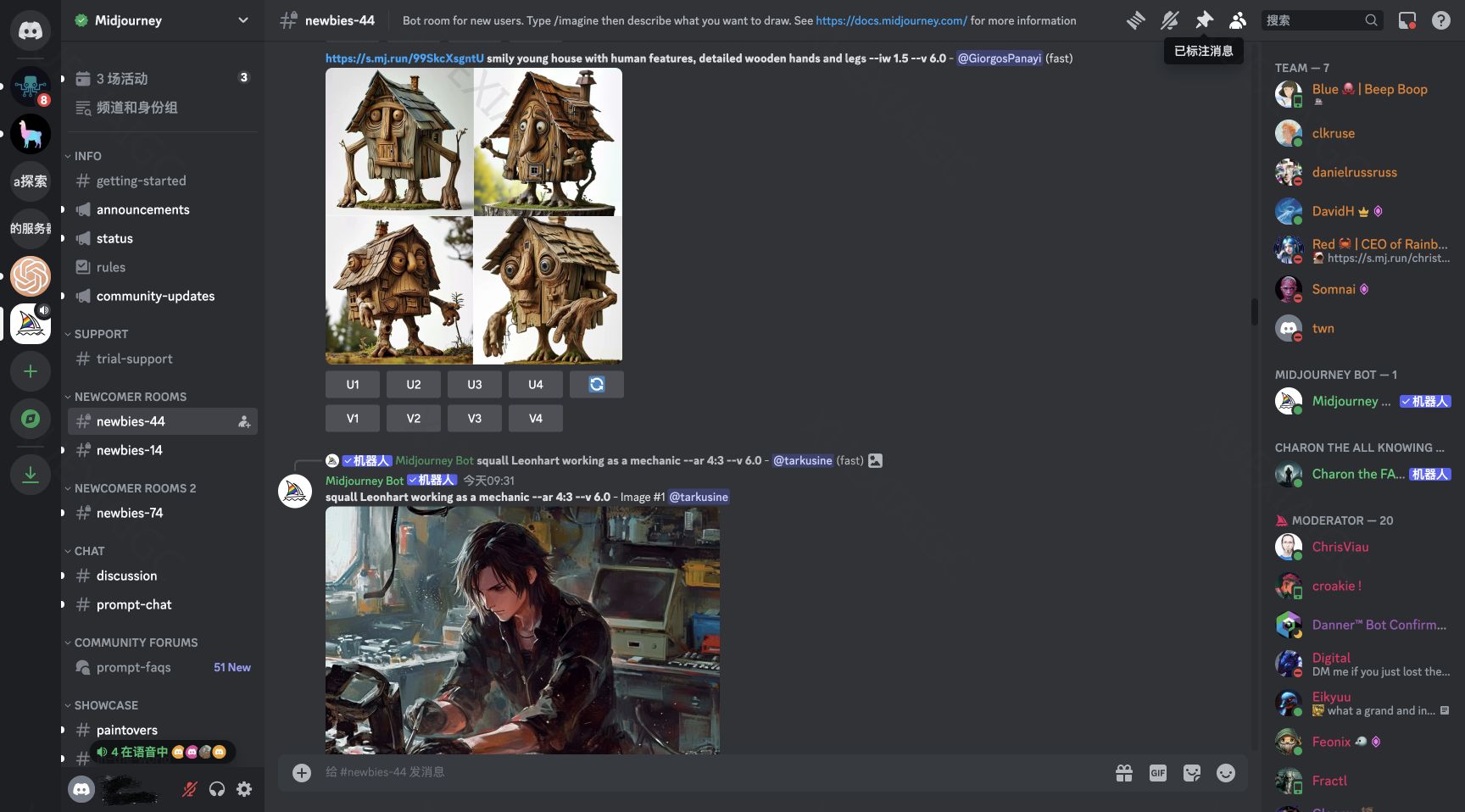Image resolution: width=1465 pixels, height=812 pixels.
Task: Open the getting-started channel
Action: tap(163, 181)
